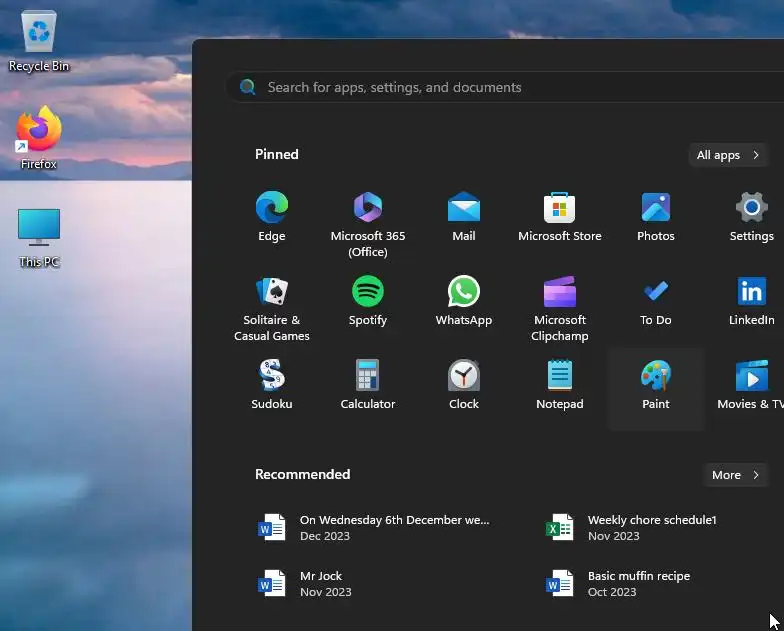
Task: Click the 'Dec 2023' date text
Action: [x=324, y=536]
